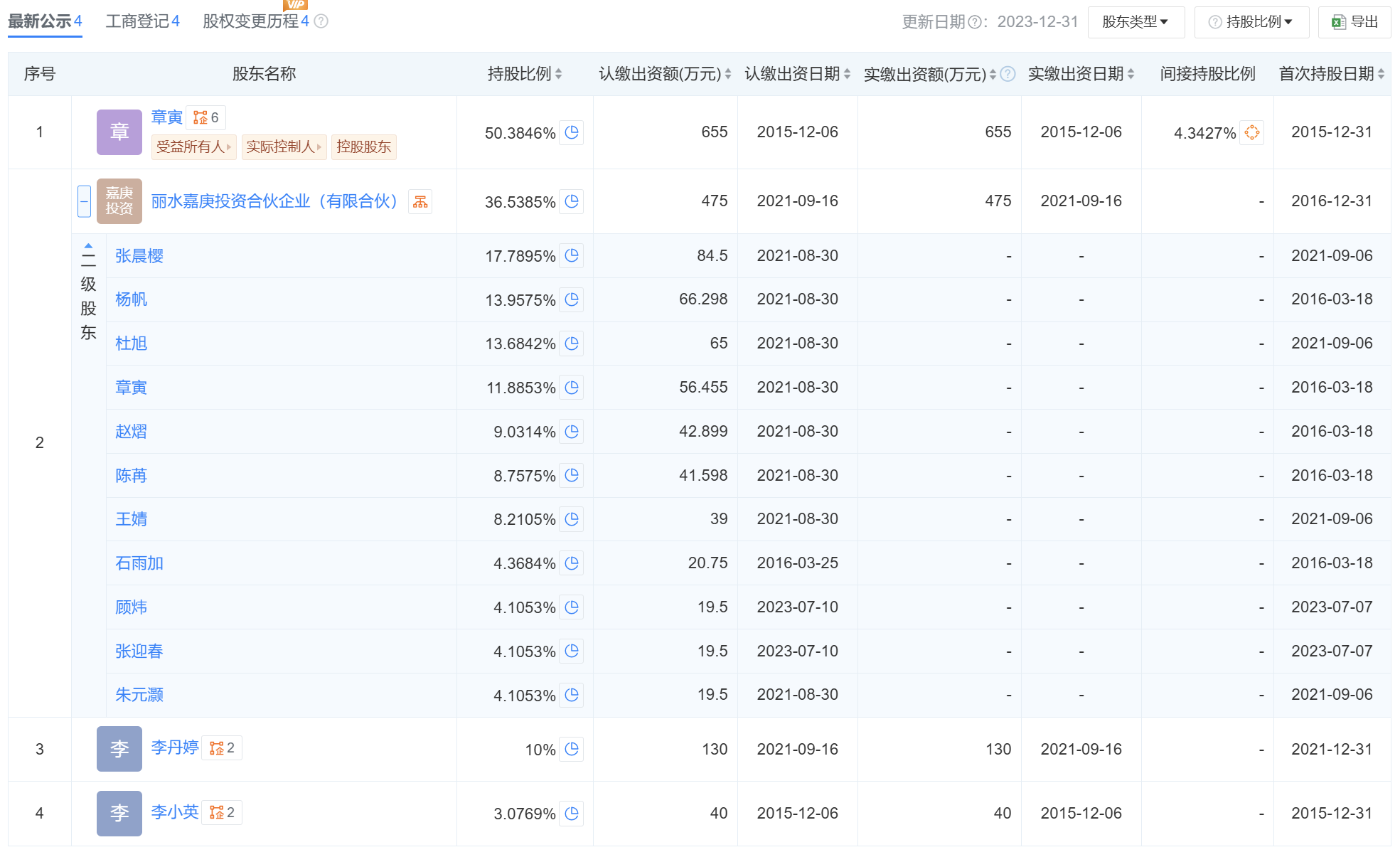Click help icon next to 更新日期
The height and width of the screenshot is (857, 1400).
click(975, 22)
